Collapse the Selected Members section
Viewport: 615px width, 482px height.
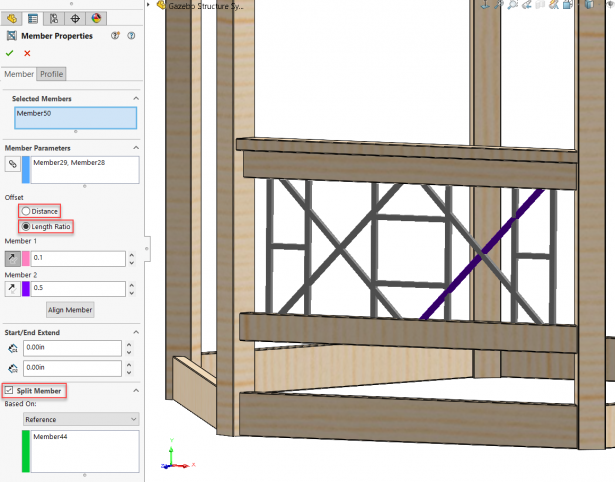tap(135, 99)
